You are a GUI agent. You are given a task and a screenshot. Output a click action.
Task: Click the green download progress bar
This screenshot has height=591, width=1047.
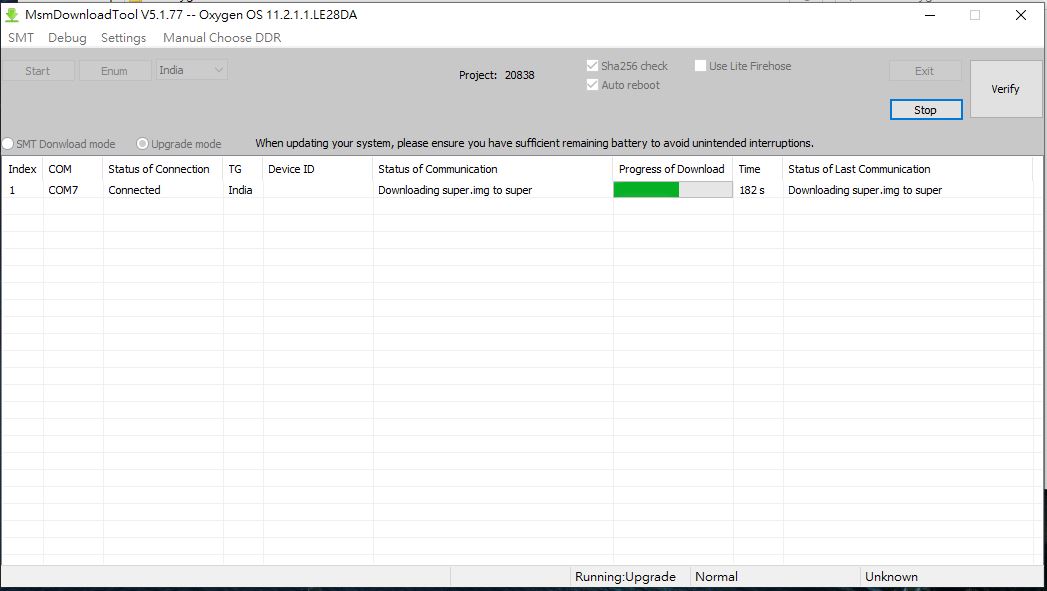pos(673,190)
